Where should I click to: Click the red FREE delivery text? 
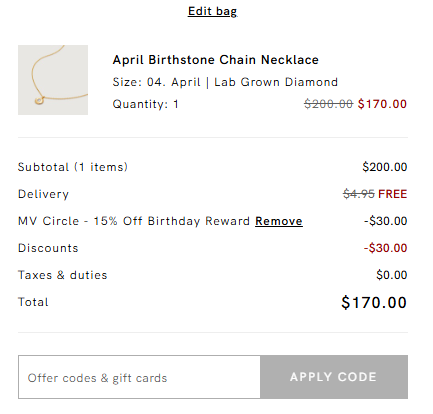point(393,194)
